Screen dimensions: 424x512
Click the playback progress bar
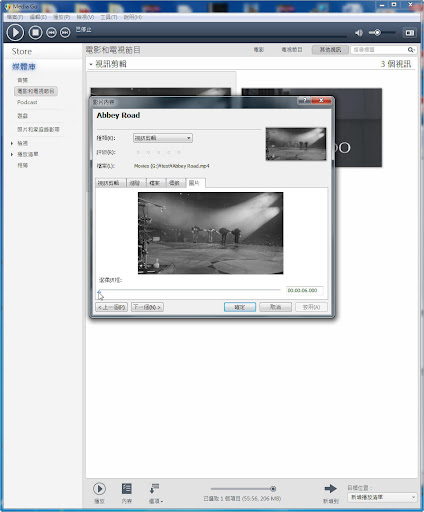pyautogui.click(x=212, y=36)
